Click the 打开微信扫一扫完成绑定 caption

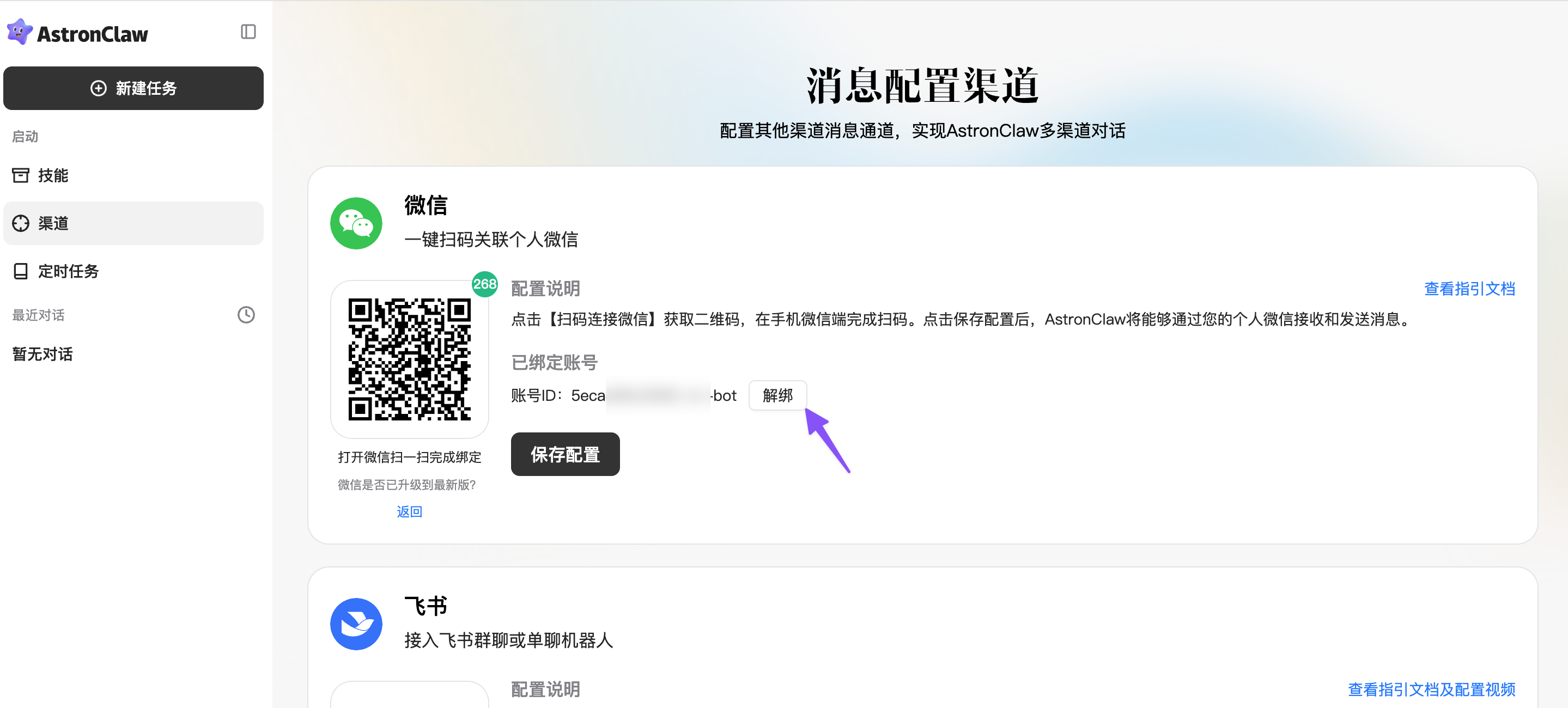pos(409,457)
